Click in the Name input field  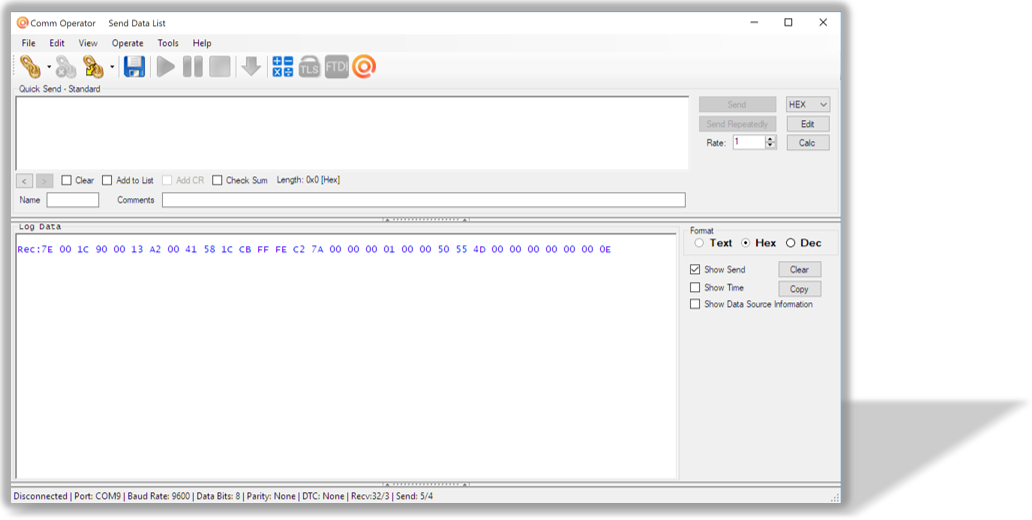click(72, 200)
